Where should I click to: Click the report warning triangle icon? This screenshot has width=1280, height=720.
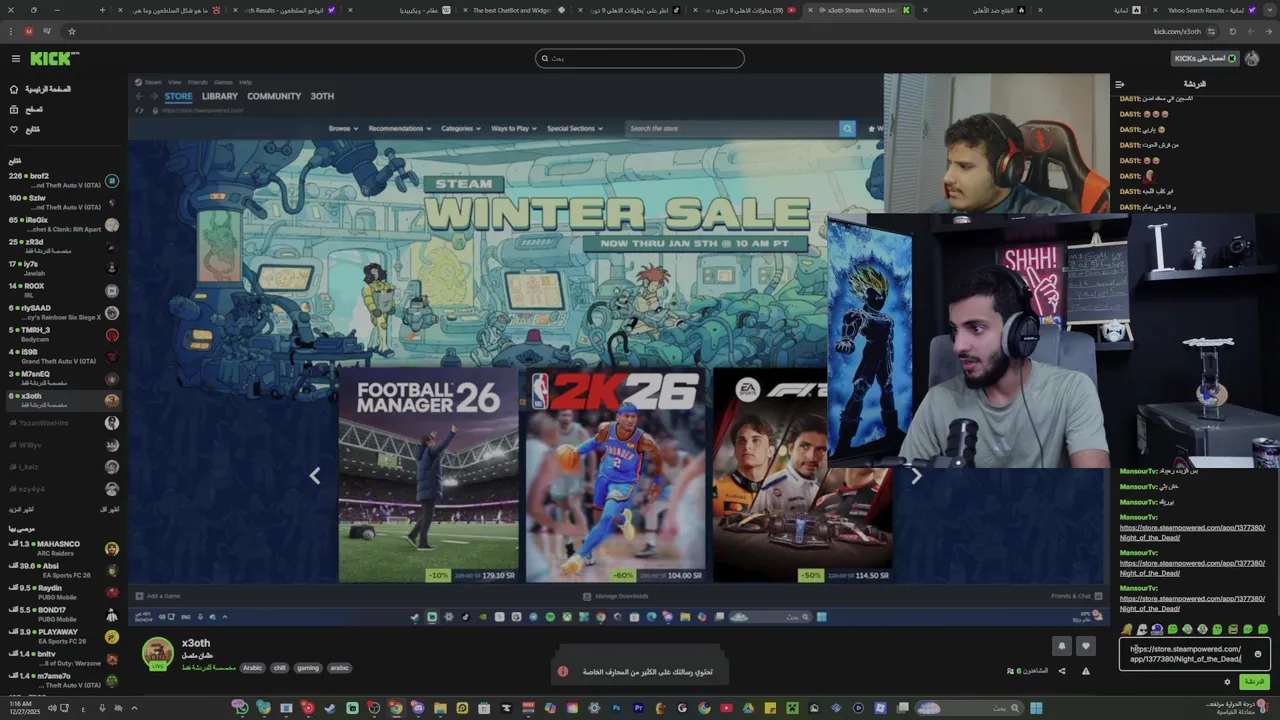click(1085, 671)
